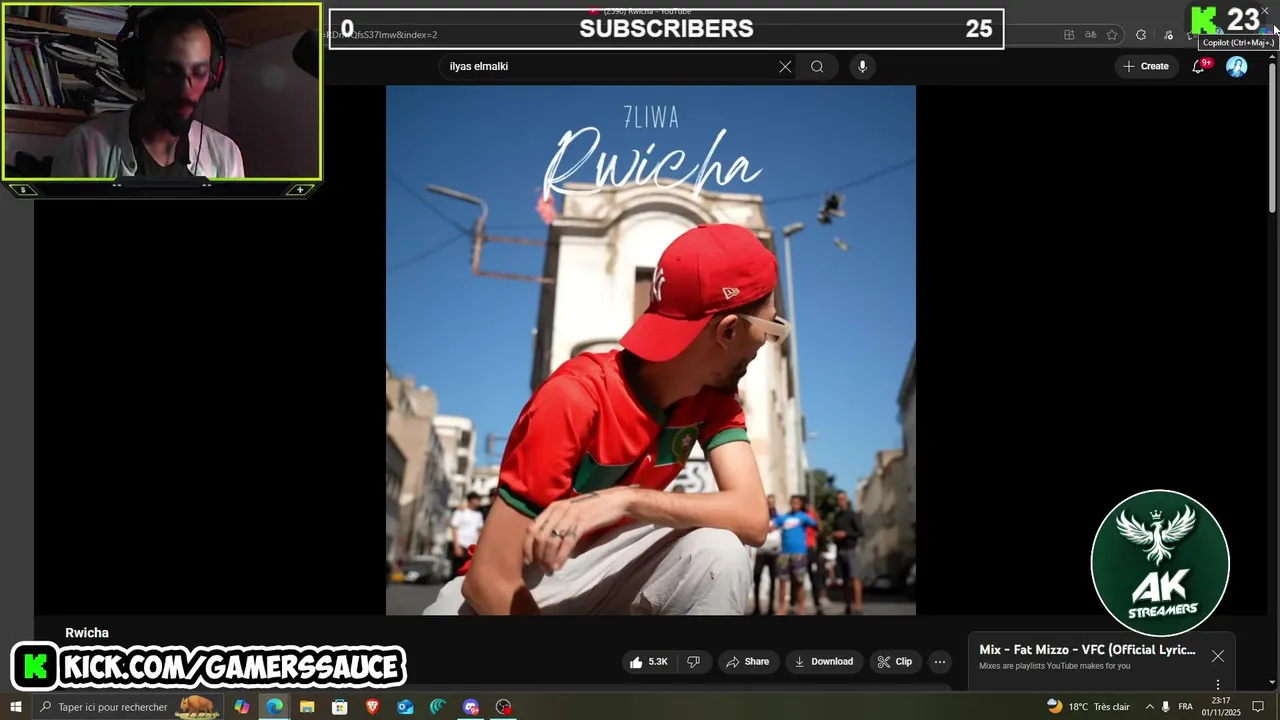Image resolution: width=1280 pixels, height=720 pixels.
Task: Switch the FRA keyboard language indicator
Action: [1186, 707]
